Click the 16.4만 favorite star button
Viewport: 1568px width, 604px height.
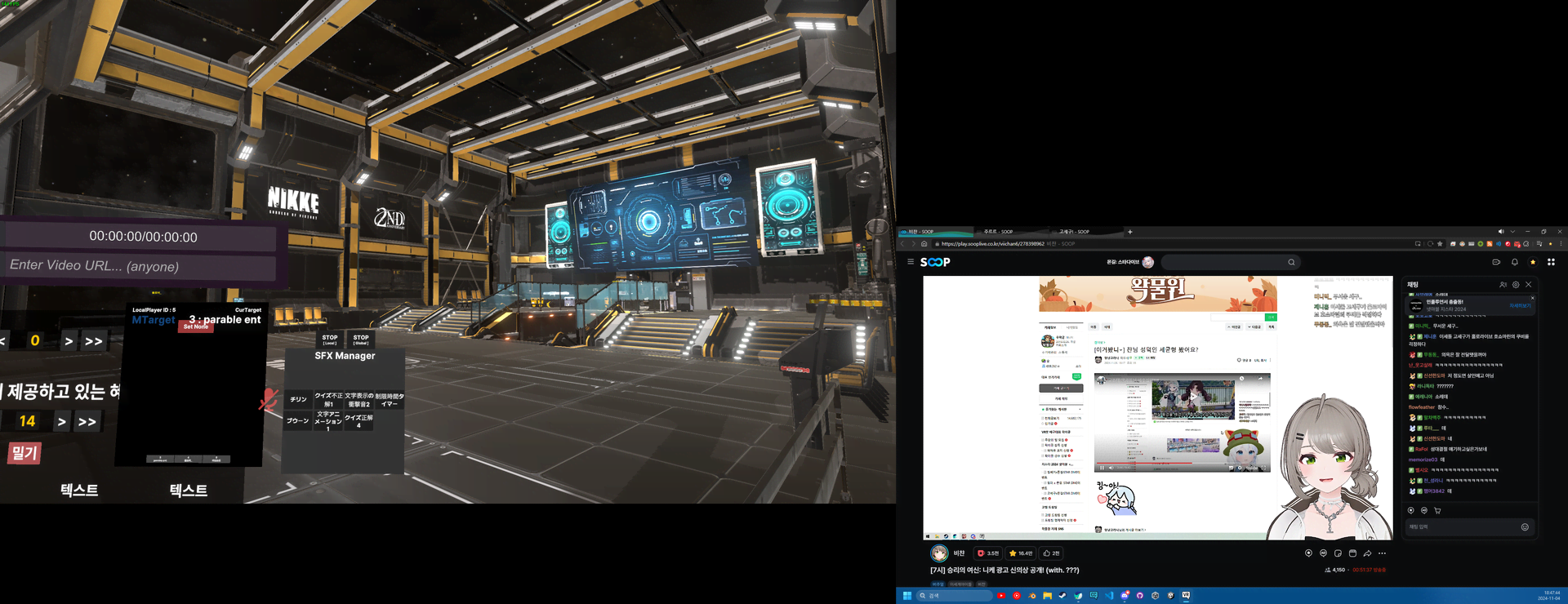1021,553
